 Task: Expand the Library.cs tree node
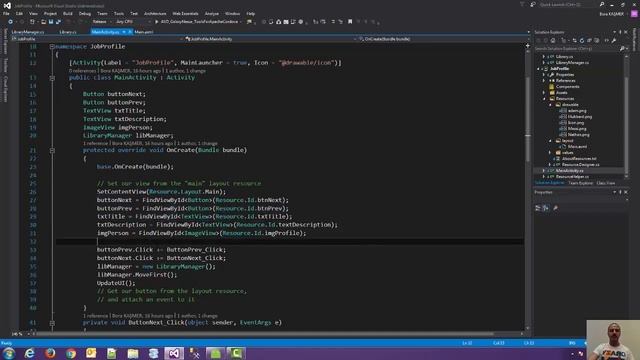pos(543,57)
